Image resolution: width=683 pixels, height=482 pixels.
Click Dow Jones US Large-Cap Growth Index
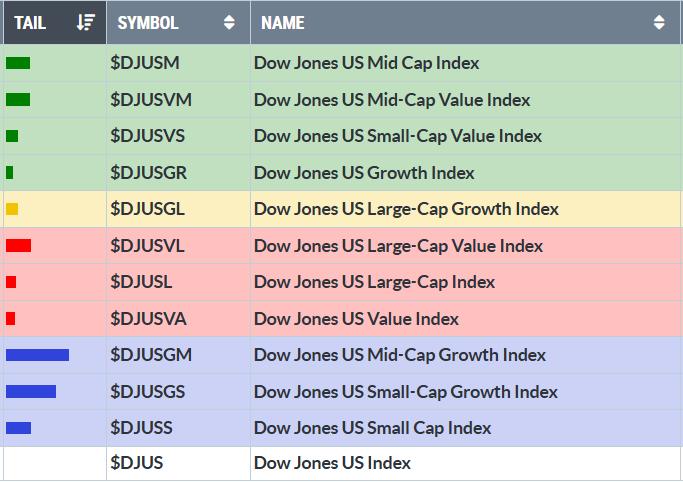406,209
